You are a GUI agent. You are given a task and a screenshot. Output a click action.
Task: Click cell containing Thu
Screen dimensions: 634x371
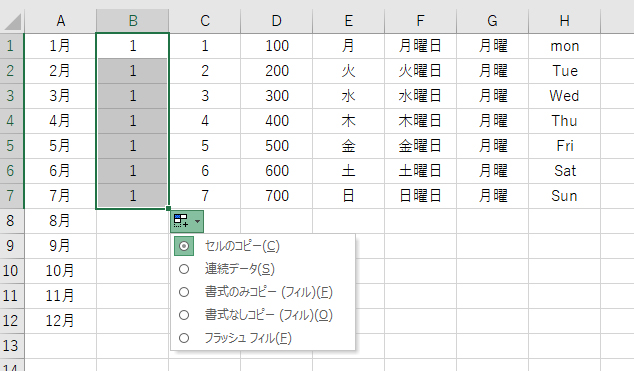point(564,121)
